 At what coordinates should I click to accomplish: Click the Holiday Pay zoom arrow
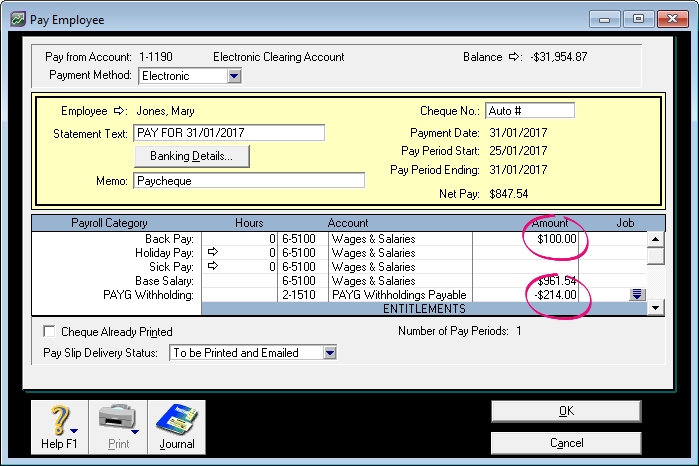click(212, 254)
